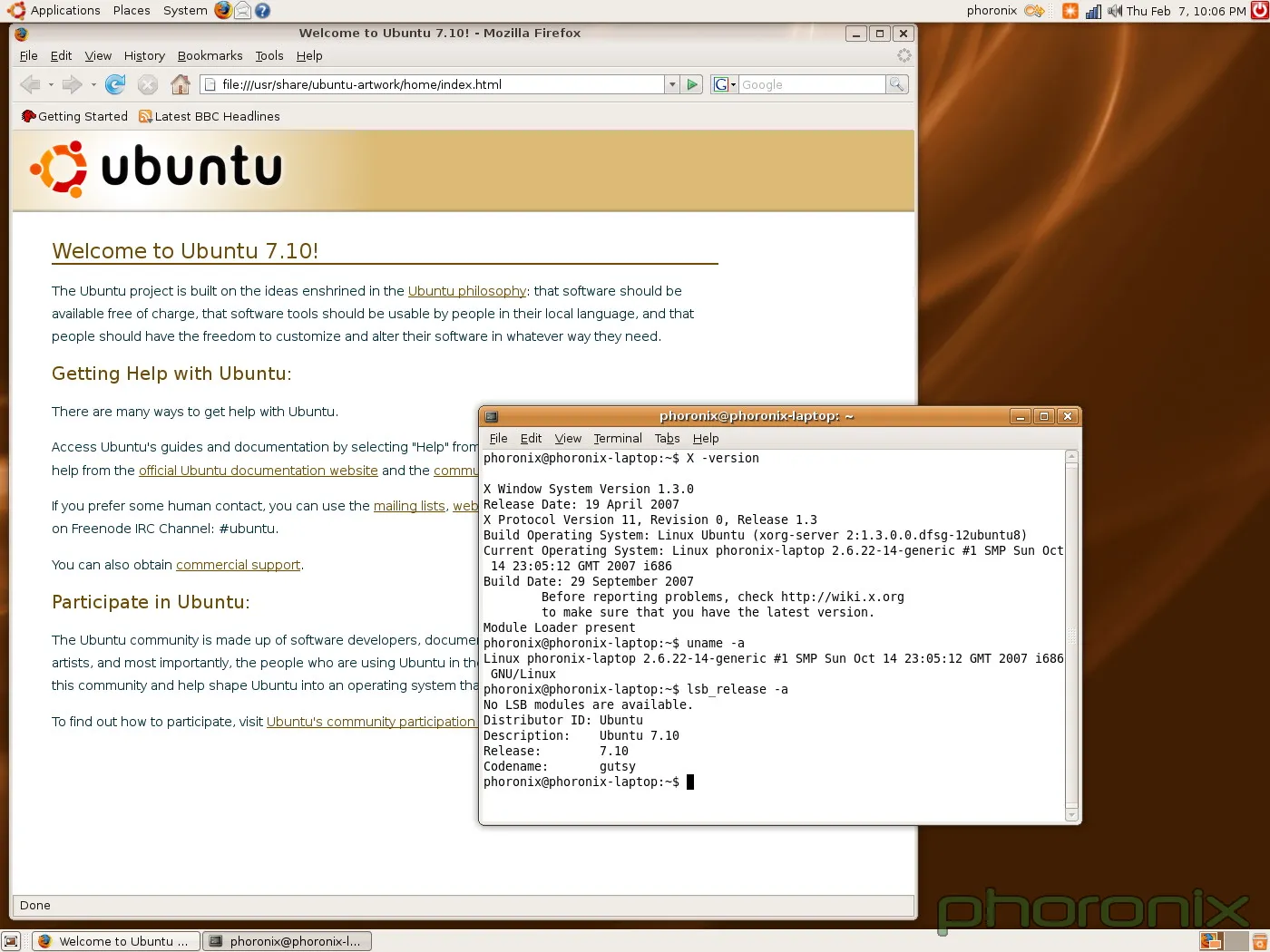Click the Firefox Back arrow button
The image size is (1270, 952).
tap(30, 84)
